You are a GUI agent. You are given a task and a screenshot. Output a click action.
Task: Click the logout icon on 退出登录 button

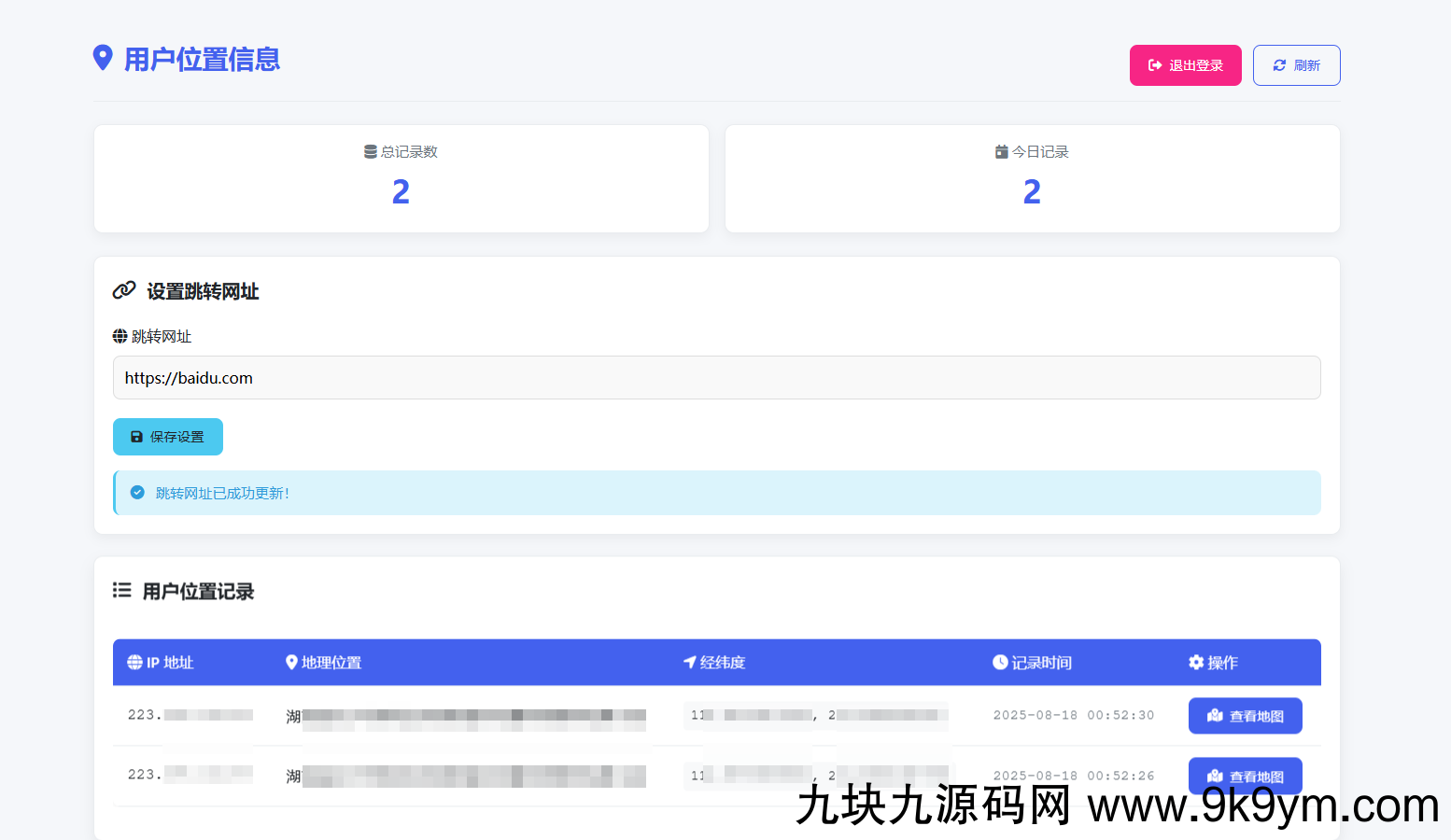(x=1154, y=64)
